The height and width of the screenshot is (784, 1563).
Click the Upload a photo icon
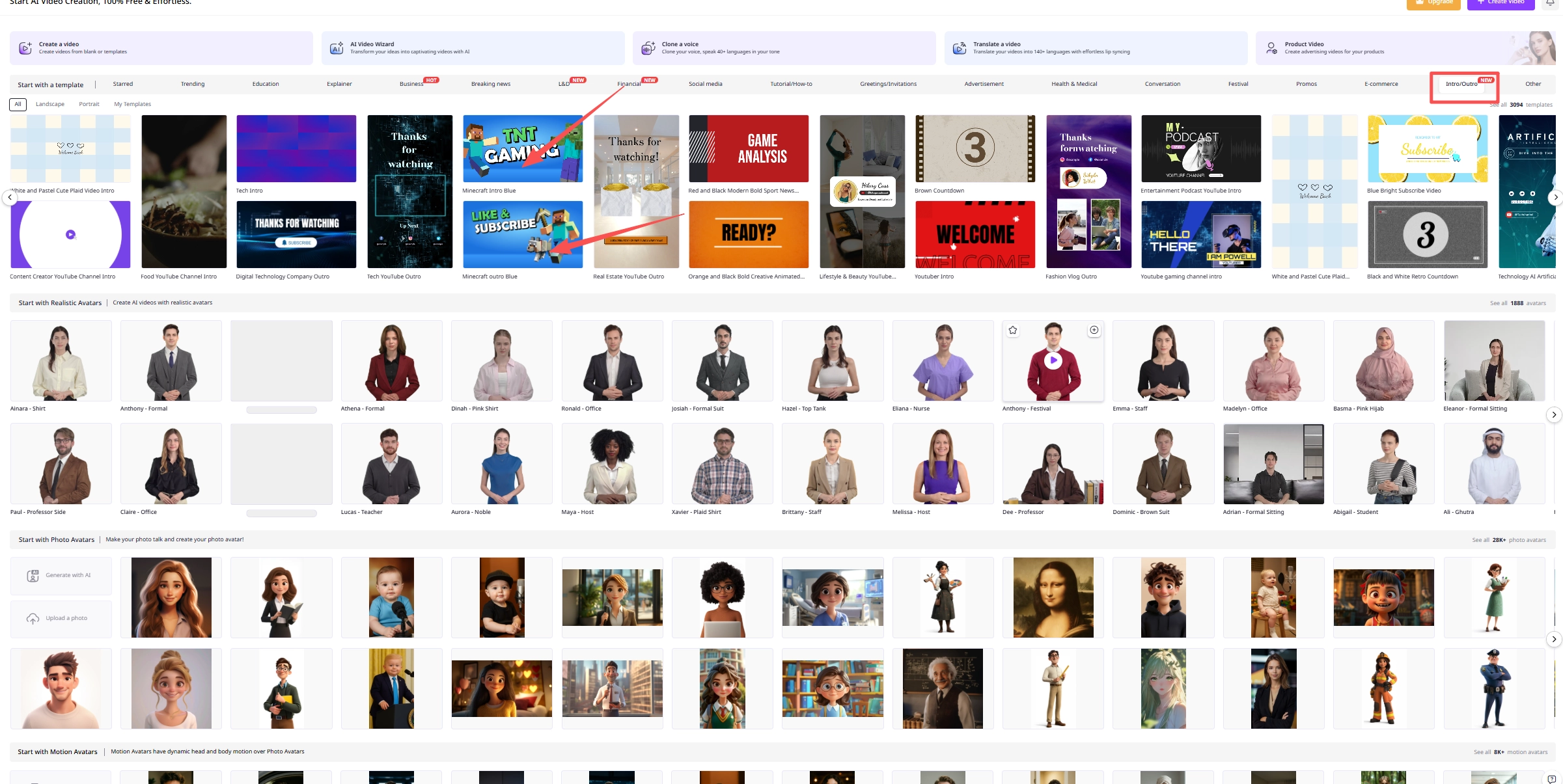coord(33,619)
